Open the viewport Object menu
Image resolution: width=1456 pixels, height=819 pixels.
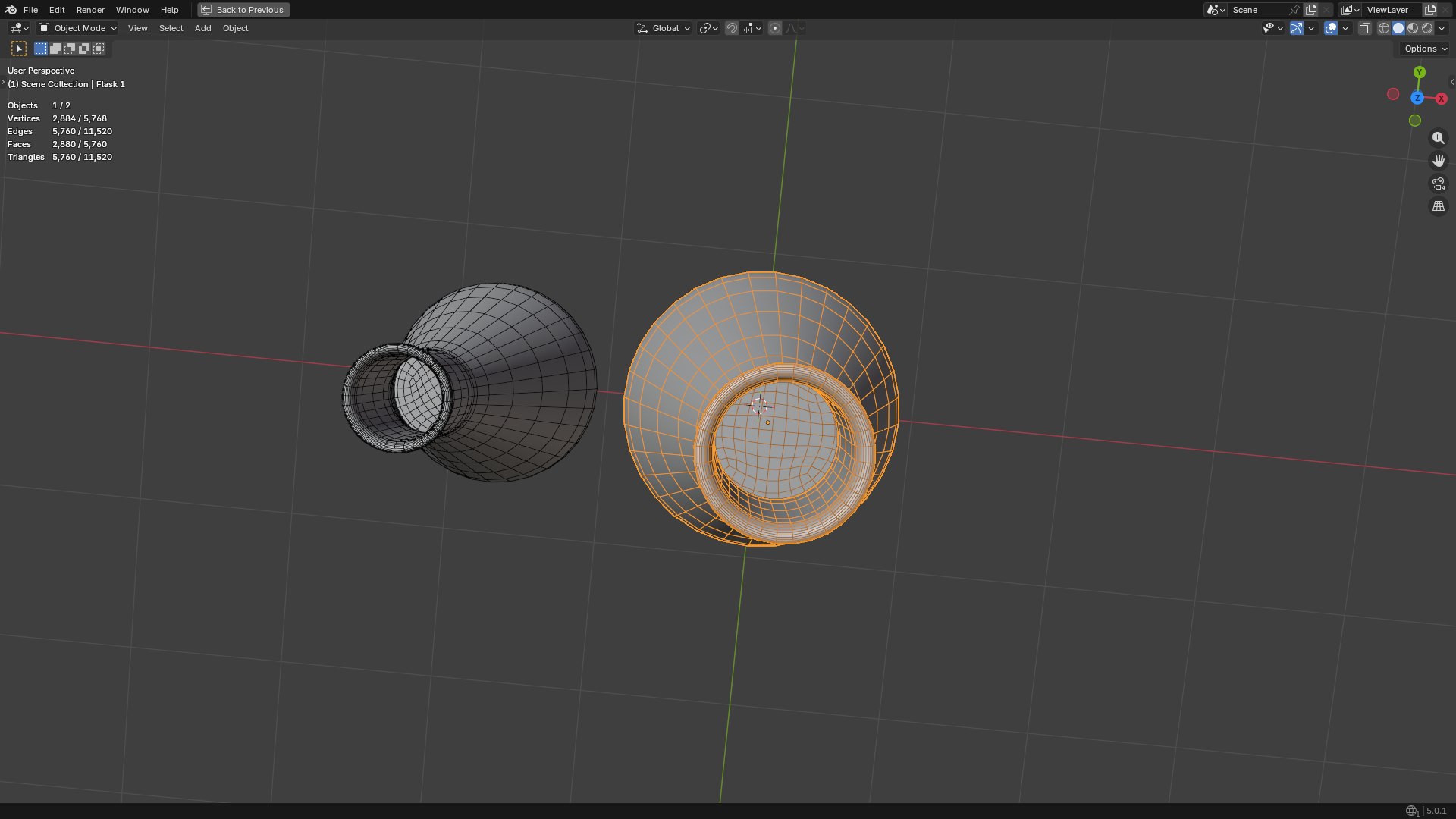click(x=235, y=28)
